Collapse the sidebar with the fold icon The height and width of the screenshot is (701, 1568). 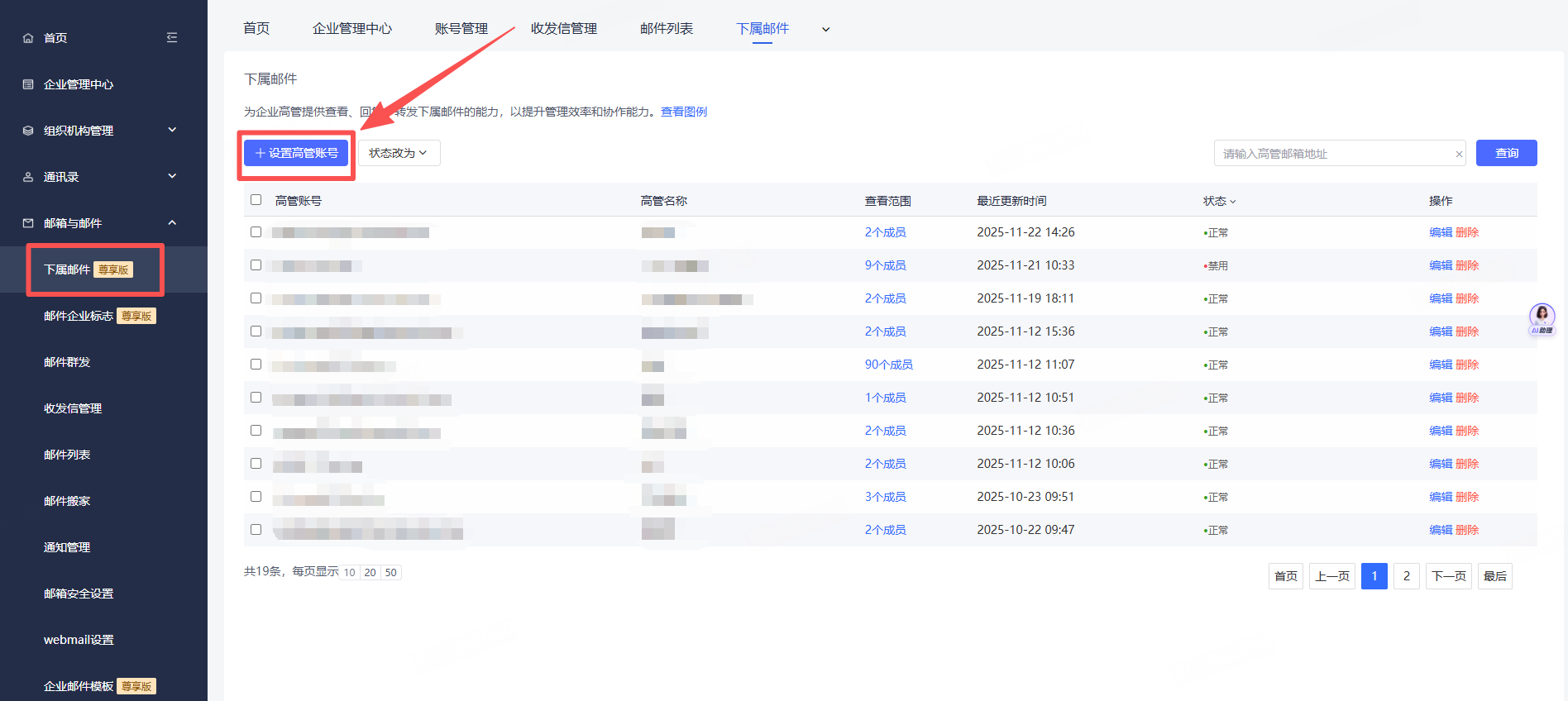coord(172,37)
